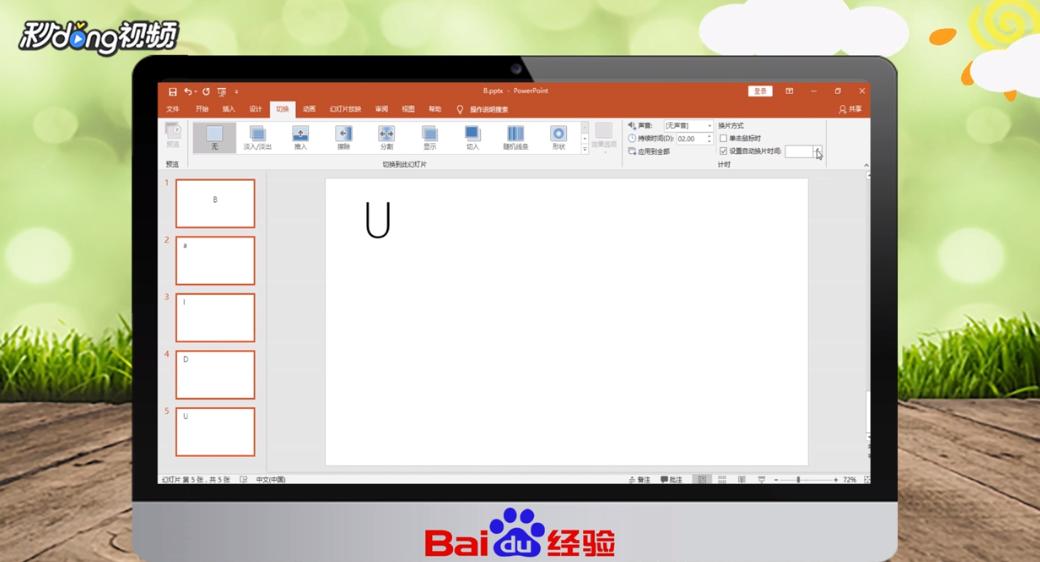Expand the transitions gallery More arrow
This screenshot has height=562, width=1040.
(x=584, y=149)
